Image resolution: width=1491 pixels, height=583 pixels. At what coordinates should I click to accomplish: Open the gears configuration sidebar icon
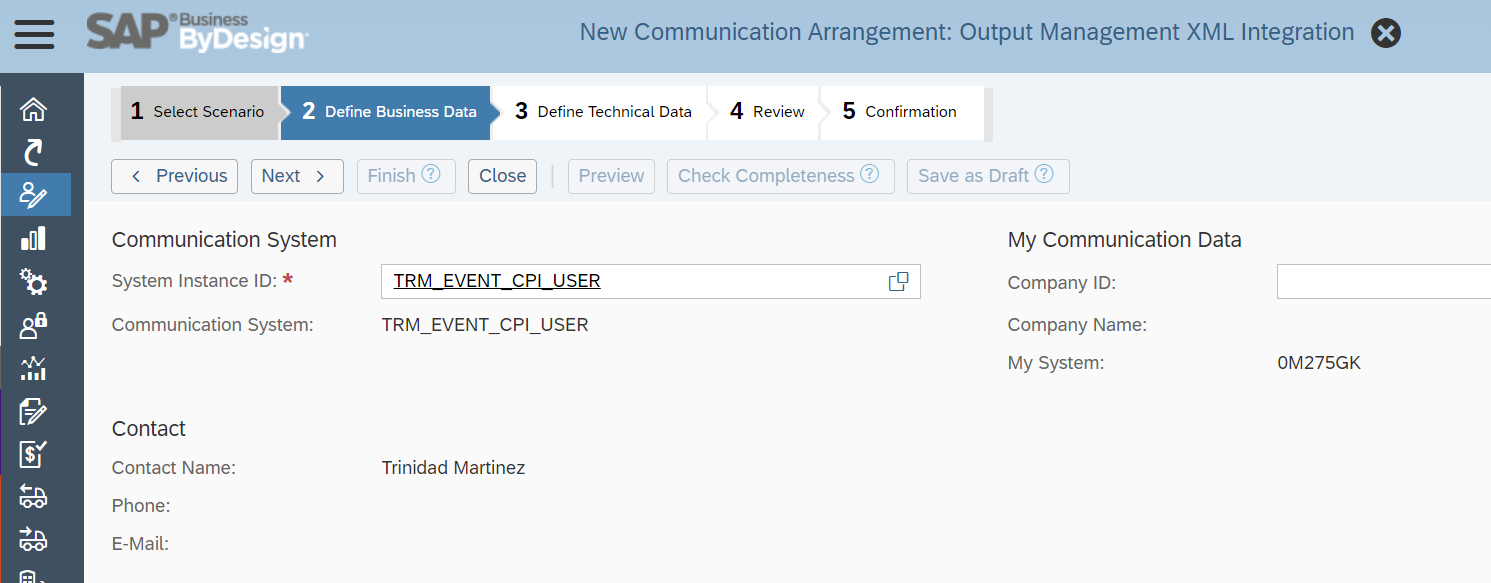34,283
